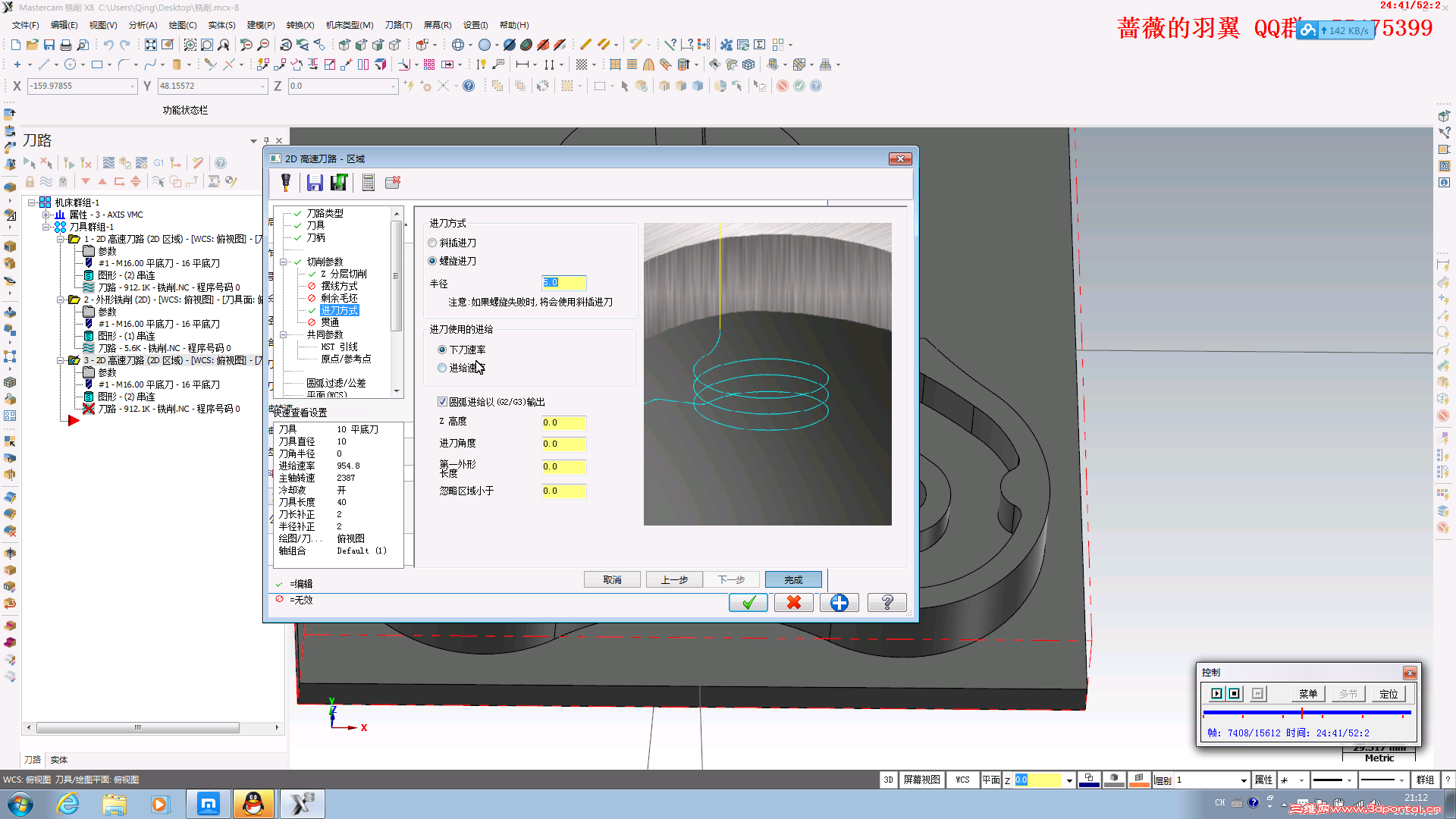Click the move insert arrow down icon

point(86,182)
